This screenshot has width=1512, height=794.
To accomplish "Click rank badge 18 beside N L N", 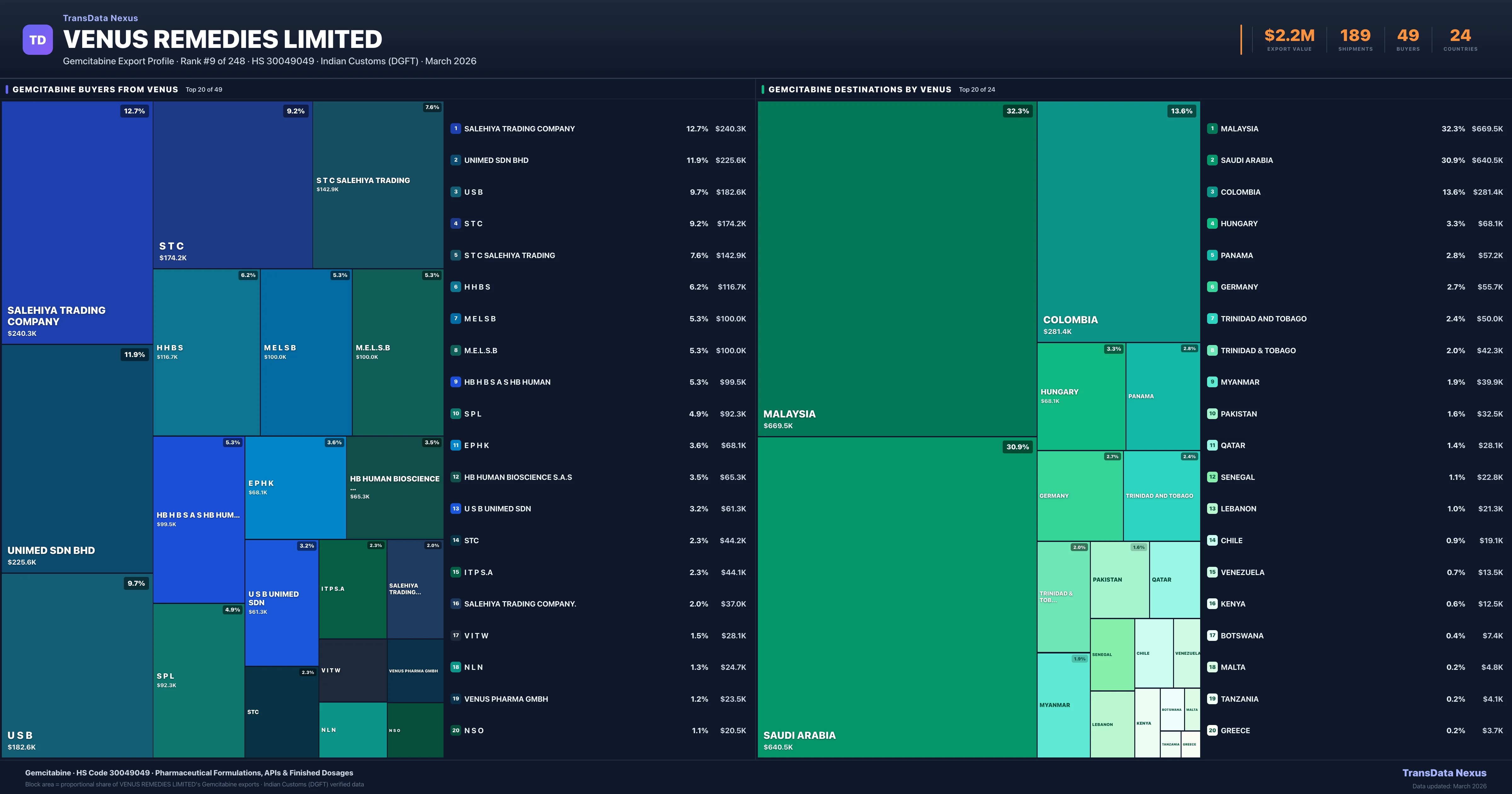I will [x=455, y=667].
